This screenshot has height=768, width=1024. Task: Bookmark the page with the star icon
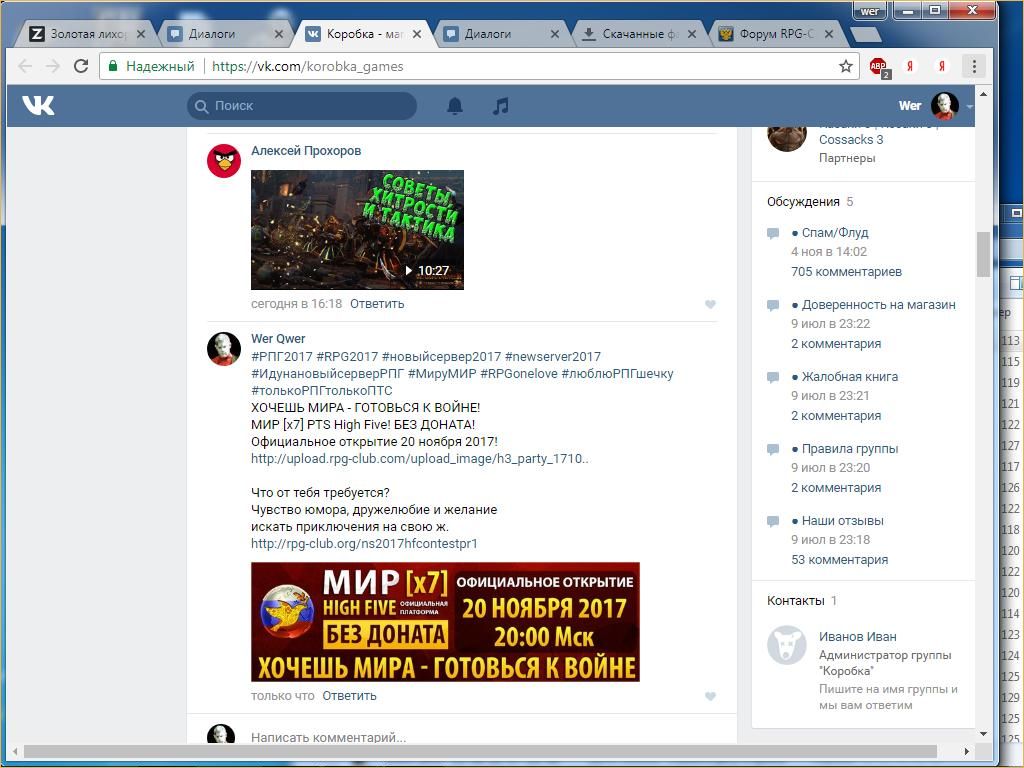click(846, 66)
